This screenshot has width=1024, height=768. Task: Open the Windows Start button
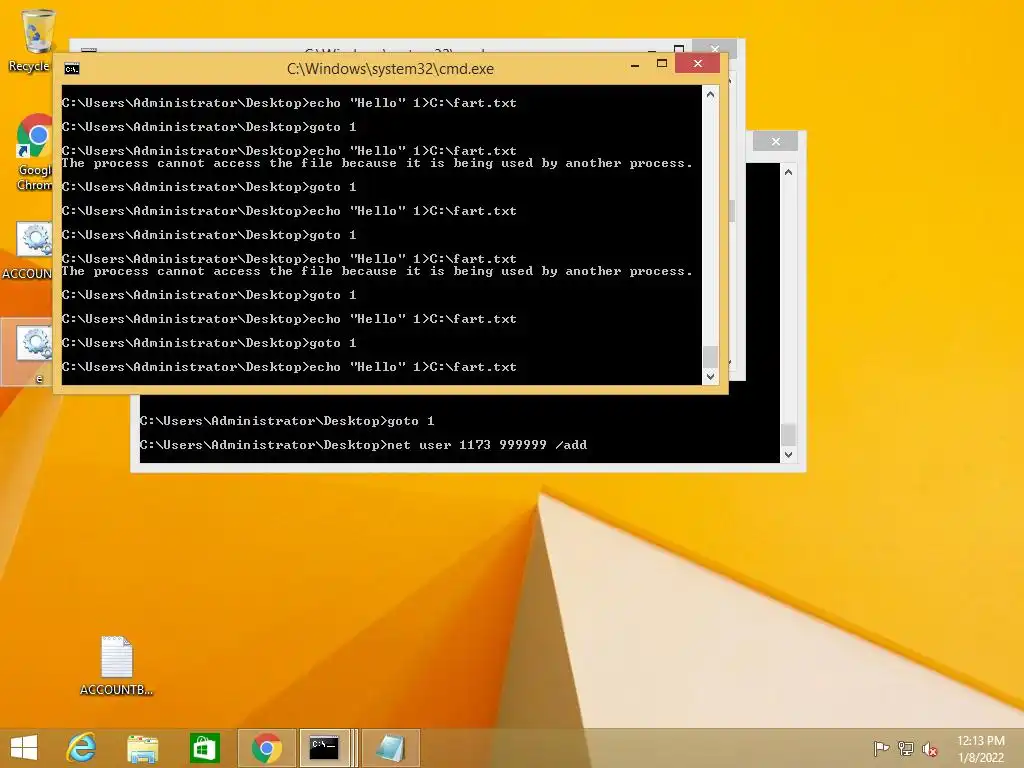(24, 748)
